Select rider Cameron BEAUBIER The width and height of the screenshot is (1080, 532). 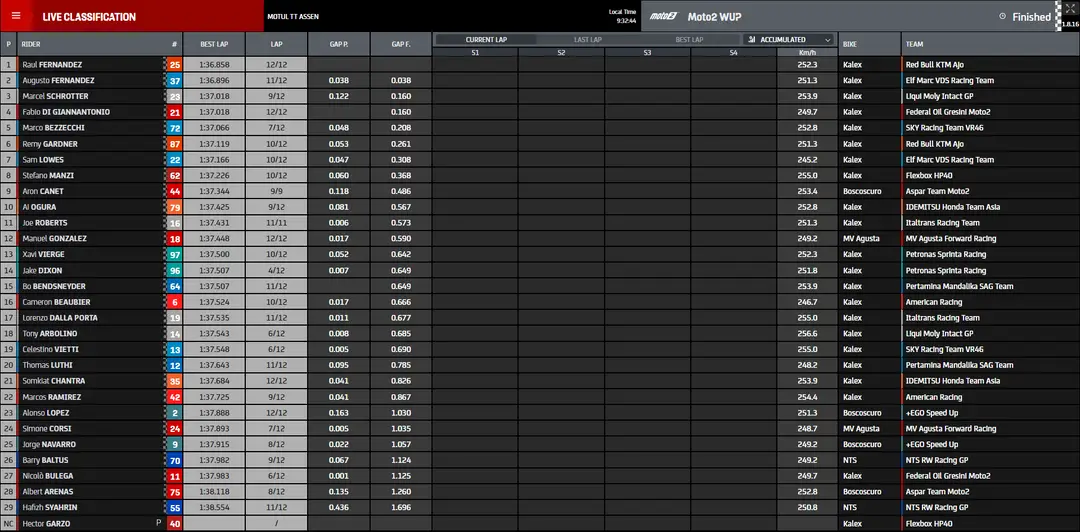click(x=56, y=302)
